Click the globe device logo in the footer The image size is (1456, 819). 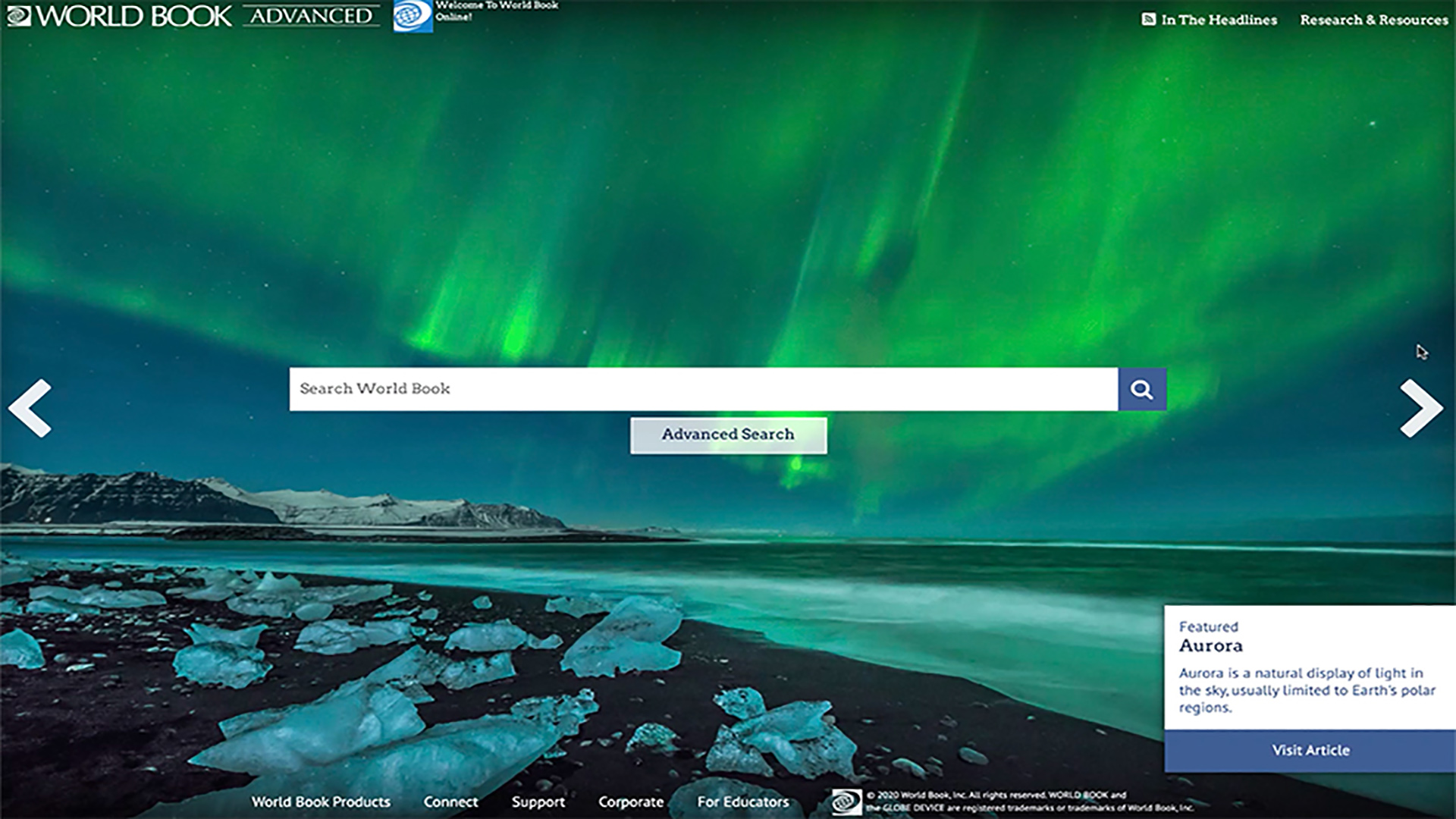click(846, 802)
